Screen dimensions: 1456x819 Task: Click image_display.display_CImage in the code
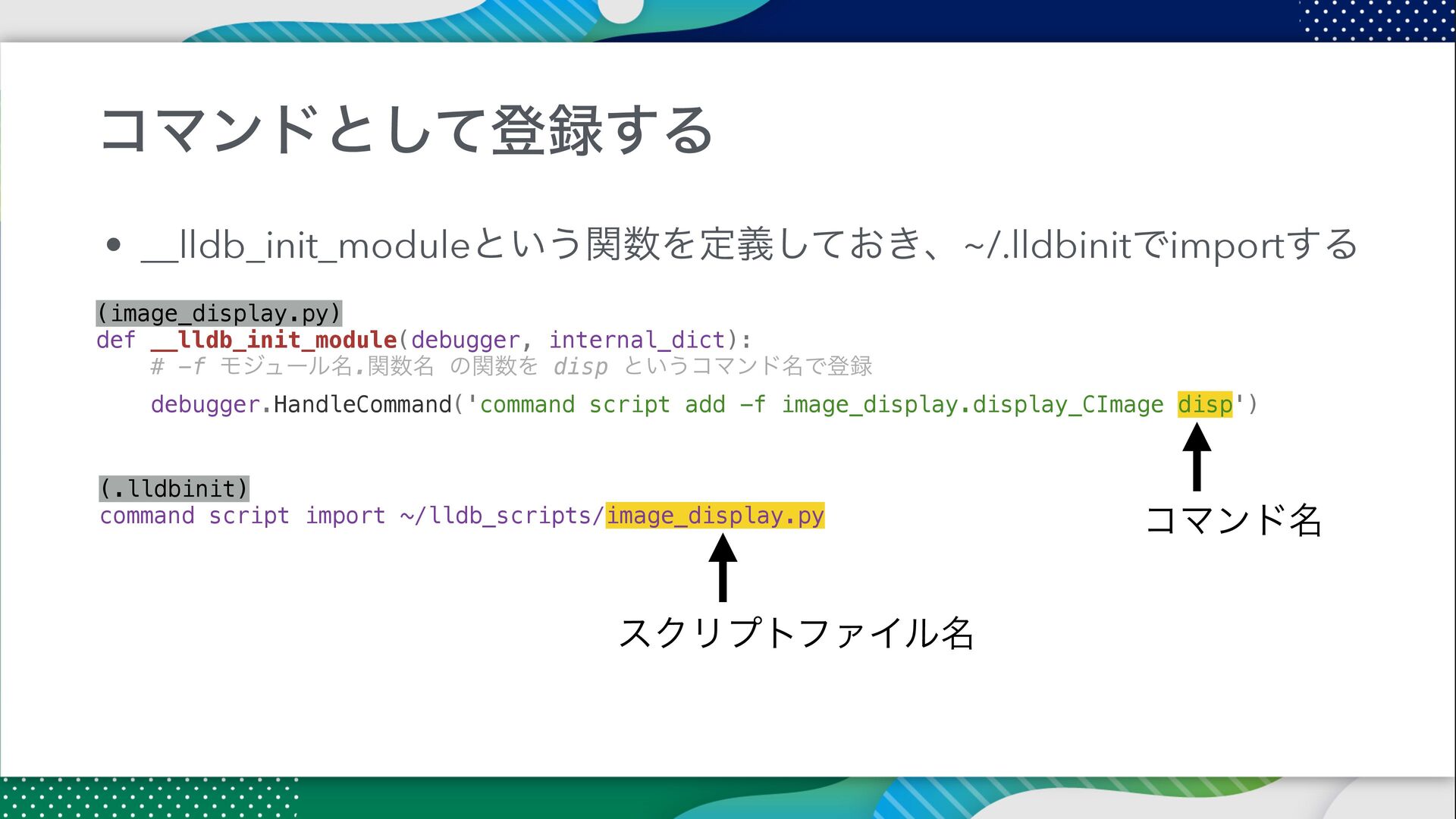point(972,404)
